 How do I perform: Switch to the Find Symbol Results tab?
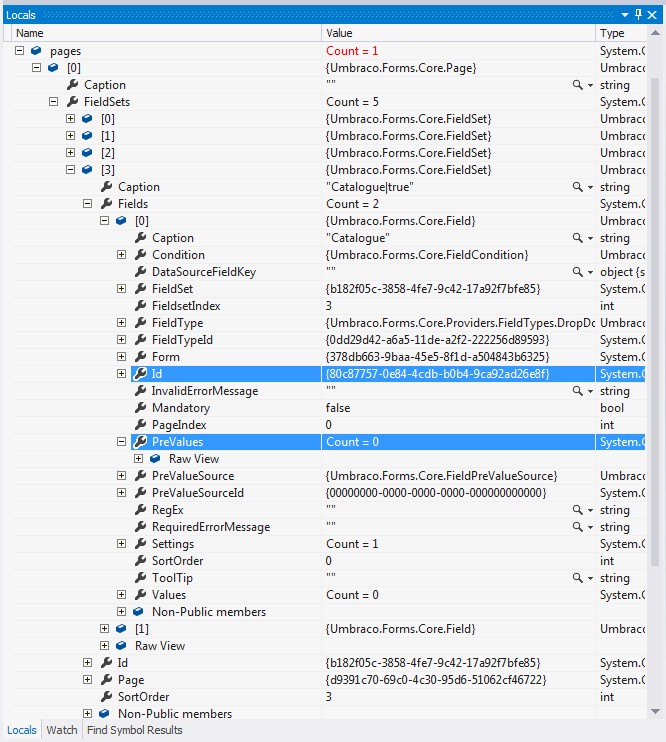pyautogui.click(x=134, y=730)
